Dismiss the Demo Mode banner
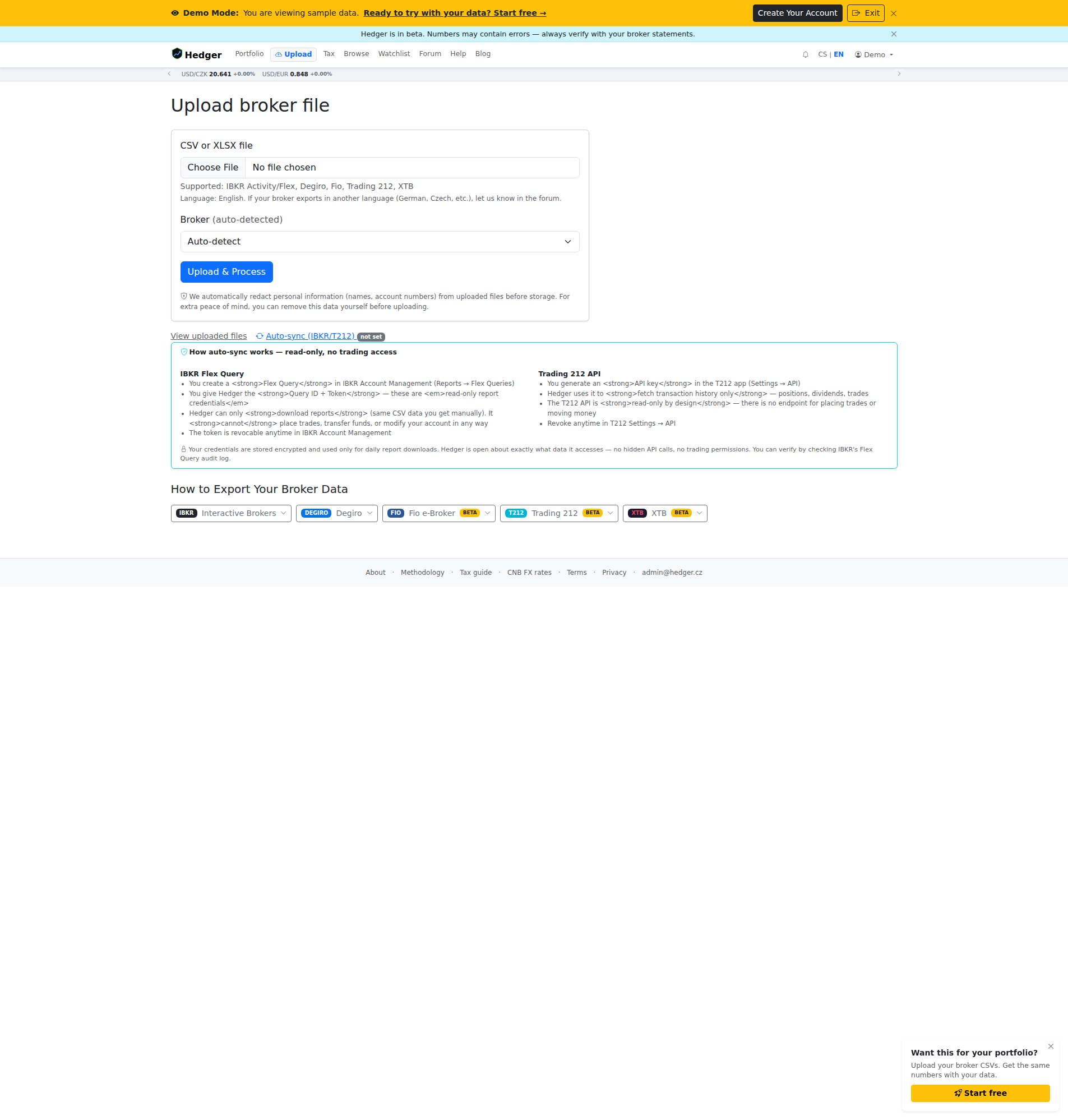Image resolution: width=1068 pixels, height=1120 pixels. tap(893, 13)
